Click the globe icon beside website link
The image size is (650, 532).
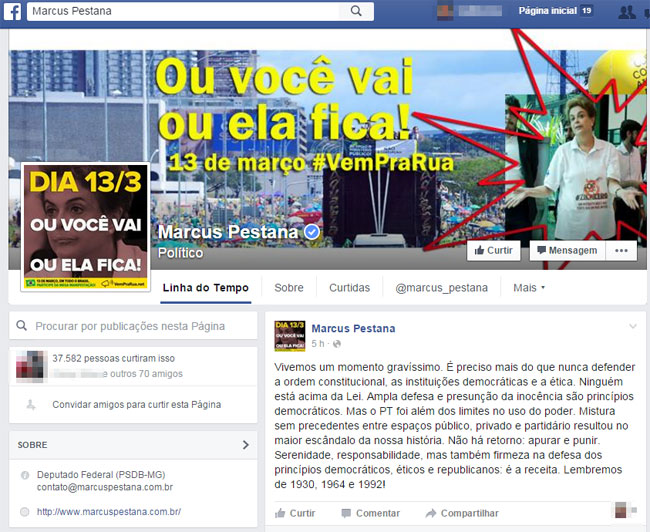[x=25, y=512]
